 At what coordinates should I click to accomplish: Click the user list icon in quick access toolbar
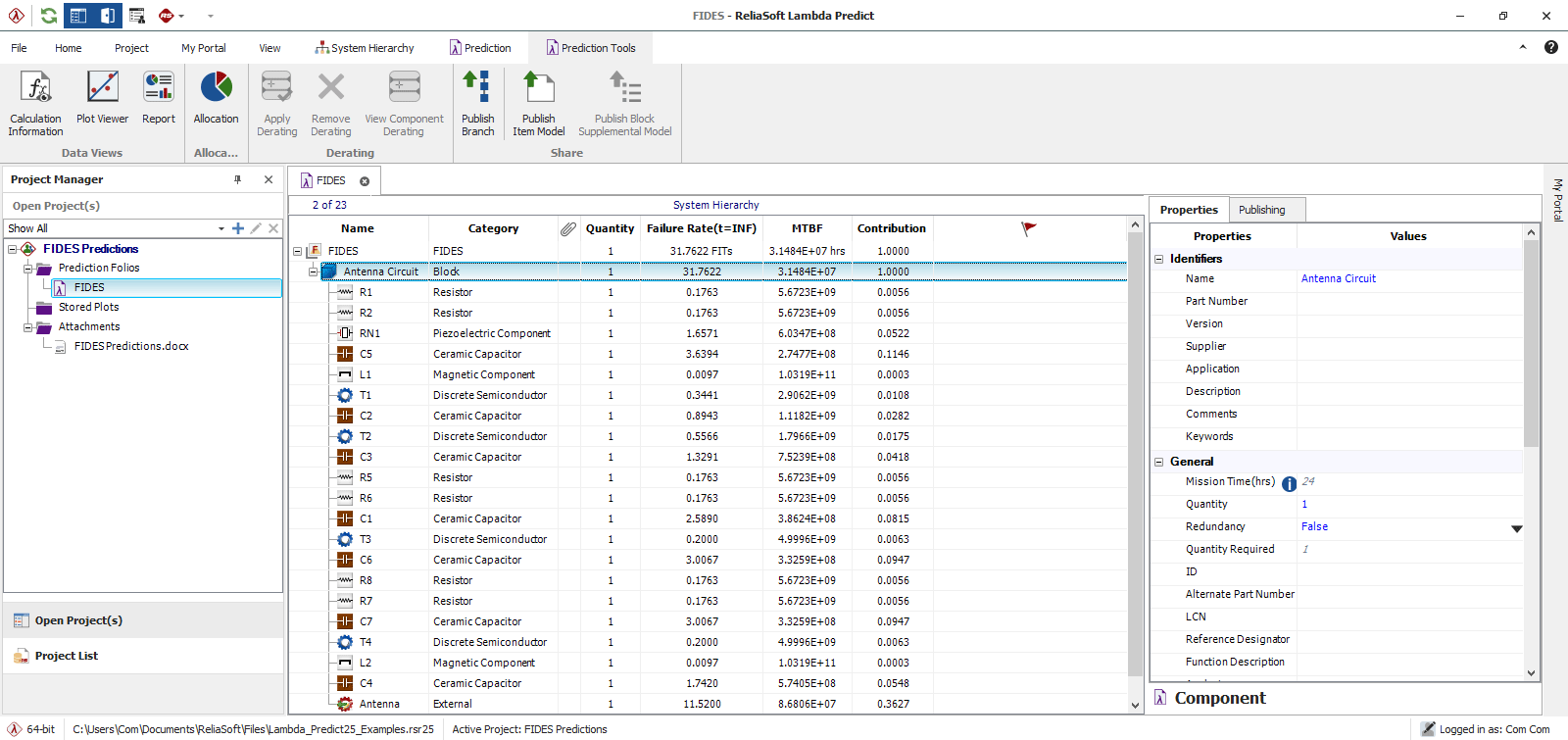coord(137,16)
